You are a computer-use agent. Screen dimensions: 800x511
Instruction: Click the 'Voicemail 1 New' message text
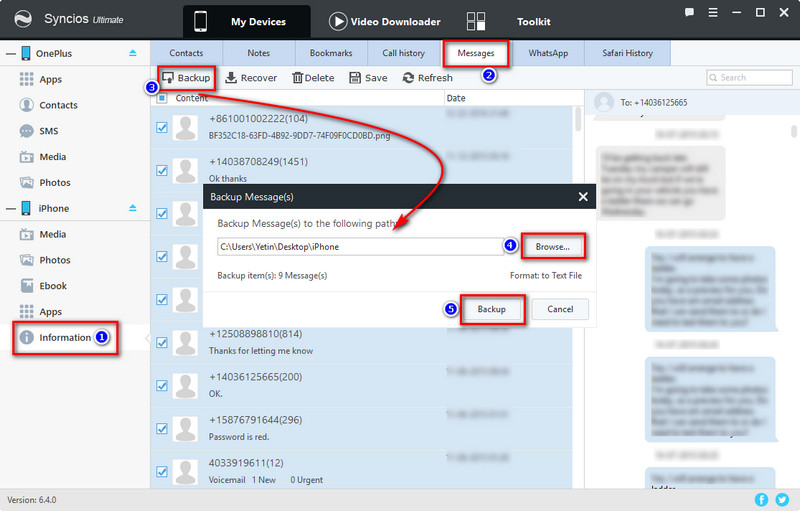tap(242, 480)
